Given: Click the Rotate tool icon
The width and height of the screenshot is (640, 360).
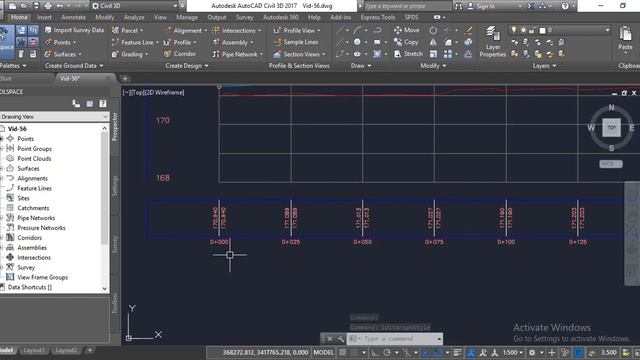Looking at the screenshot, I should [x=433, y=30].
